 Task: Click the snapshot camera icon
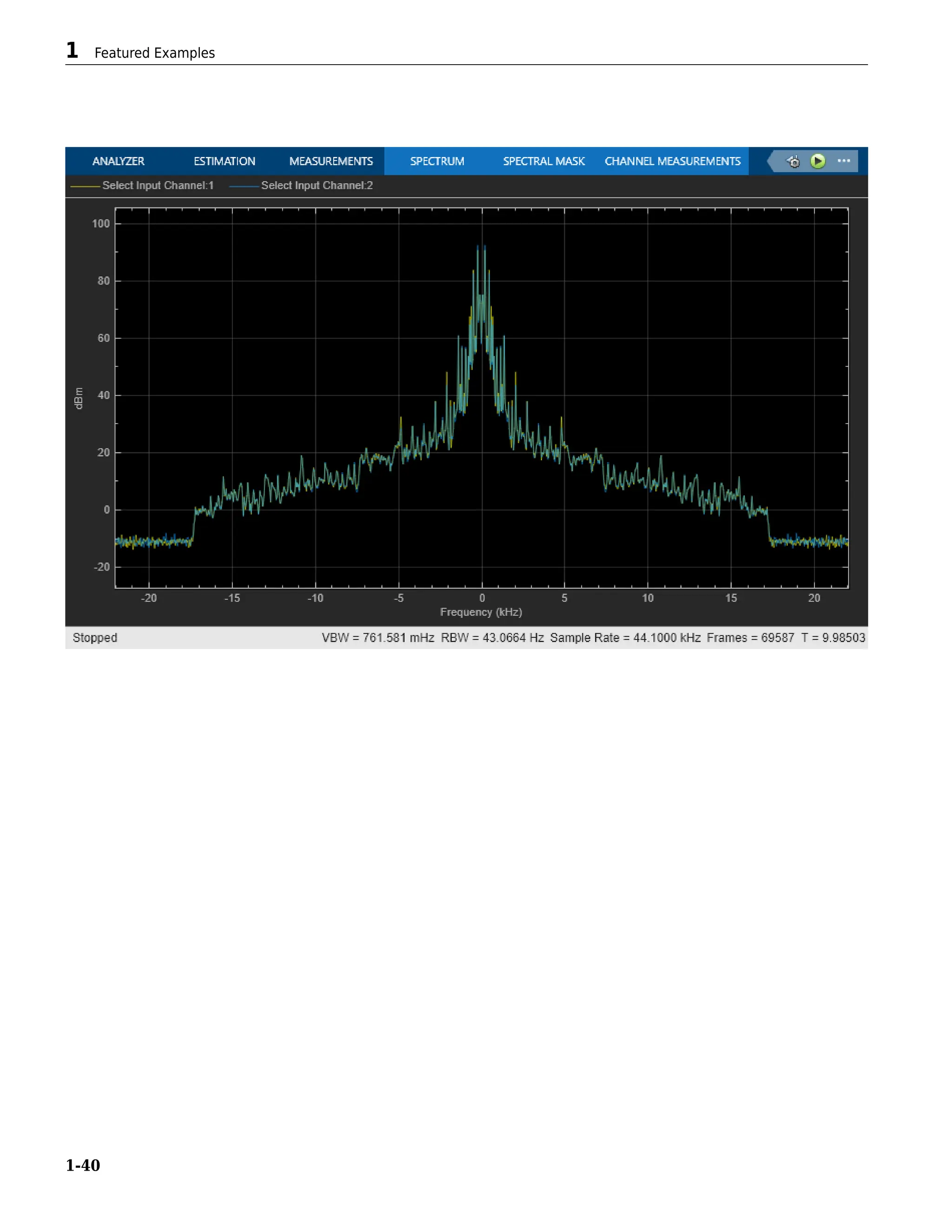point(793,162)
